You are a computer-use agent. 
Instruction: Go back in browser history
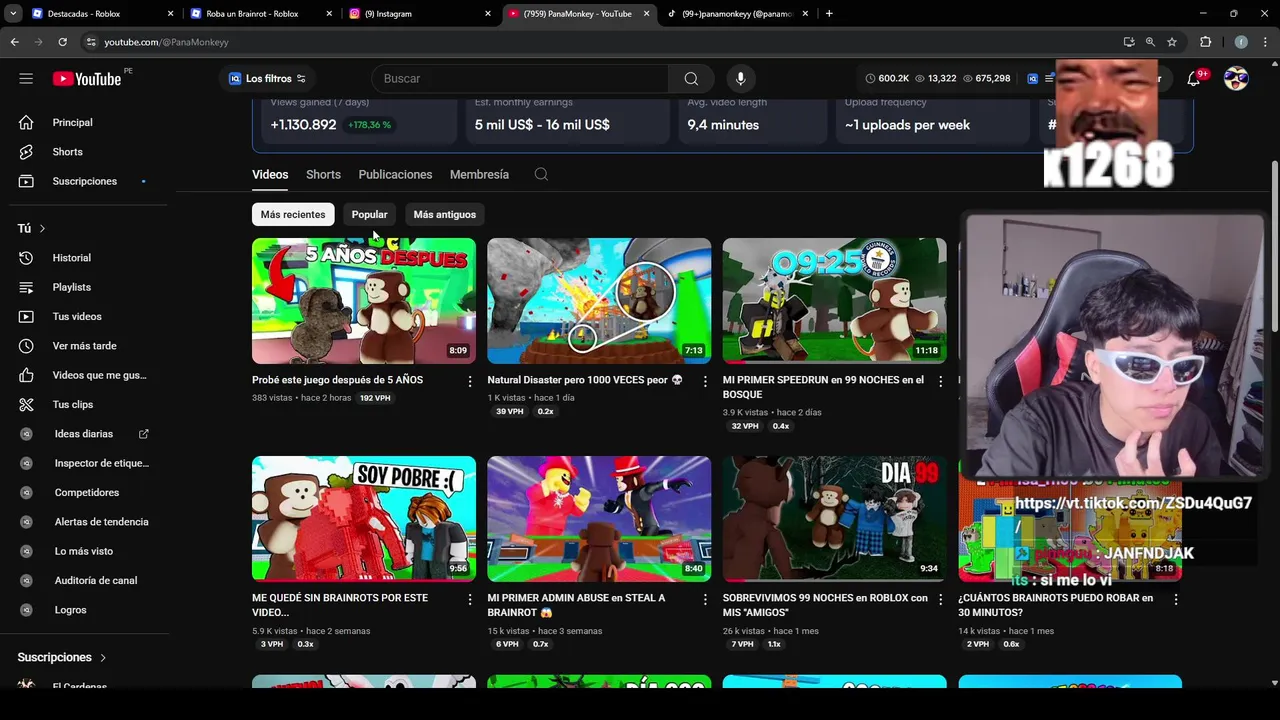coord(14,42)
